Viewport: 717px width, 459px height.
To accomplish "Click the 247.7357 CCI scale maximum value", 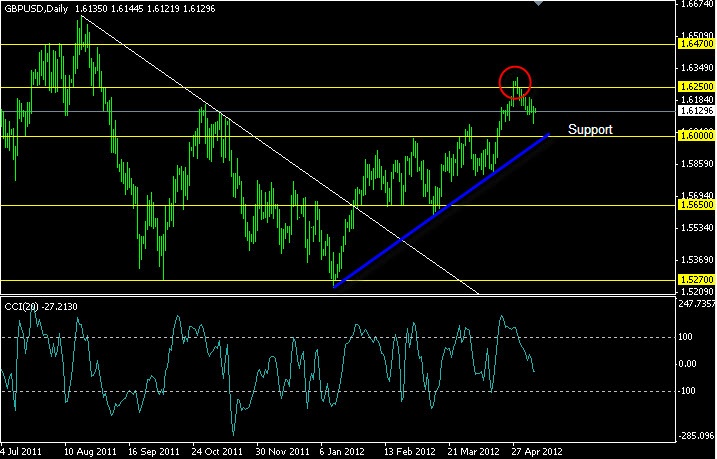I will [x=697, y=304].
